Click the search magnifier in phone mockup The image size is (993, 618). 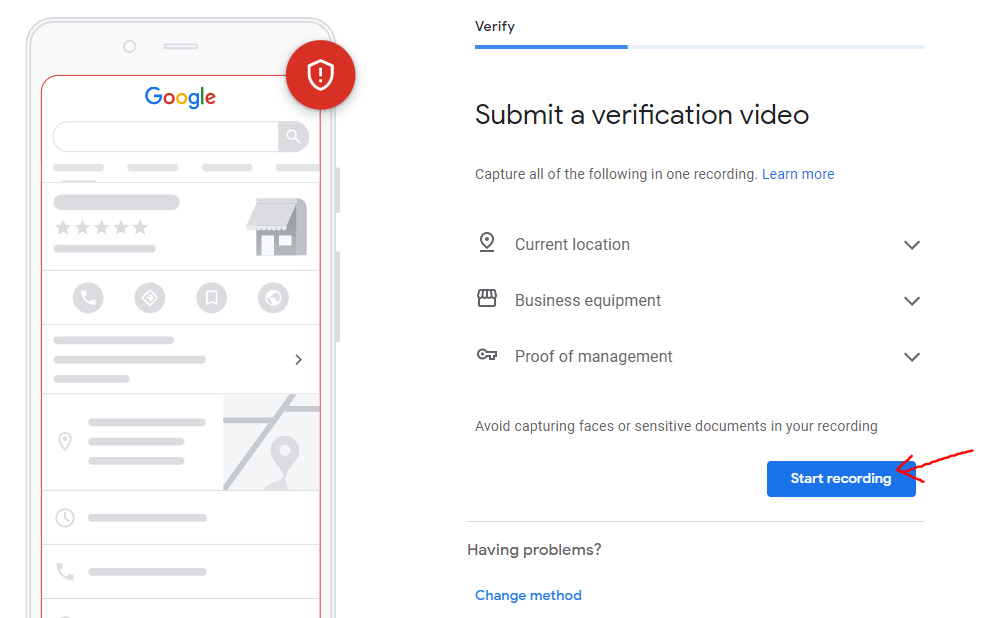coord(293,136)
